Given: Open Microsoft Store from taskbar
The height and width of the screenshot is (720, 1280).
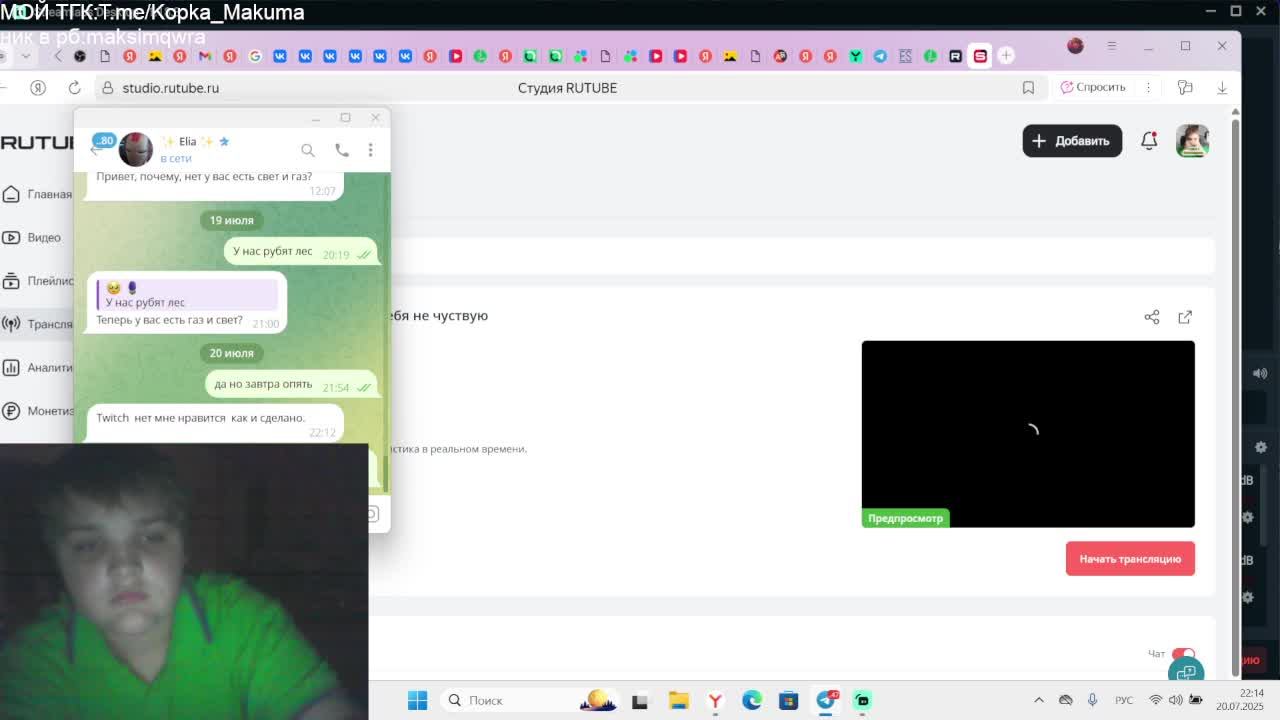Looking at the screenshot, I should click(x=788, y=700).
